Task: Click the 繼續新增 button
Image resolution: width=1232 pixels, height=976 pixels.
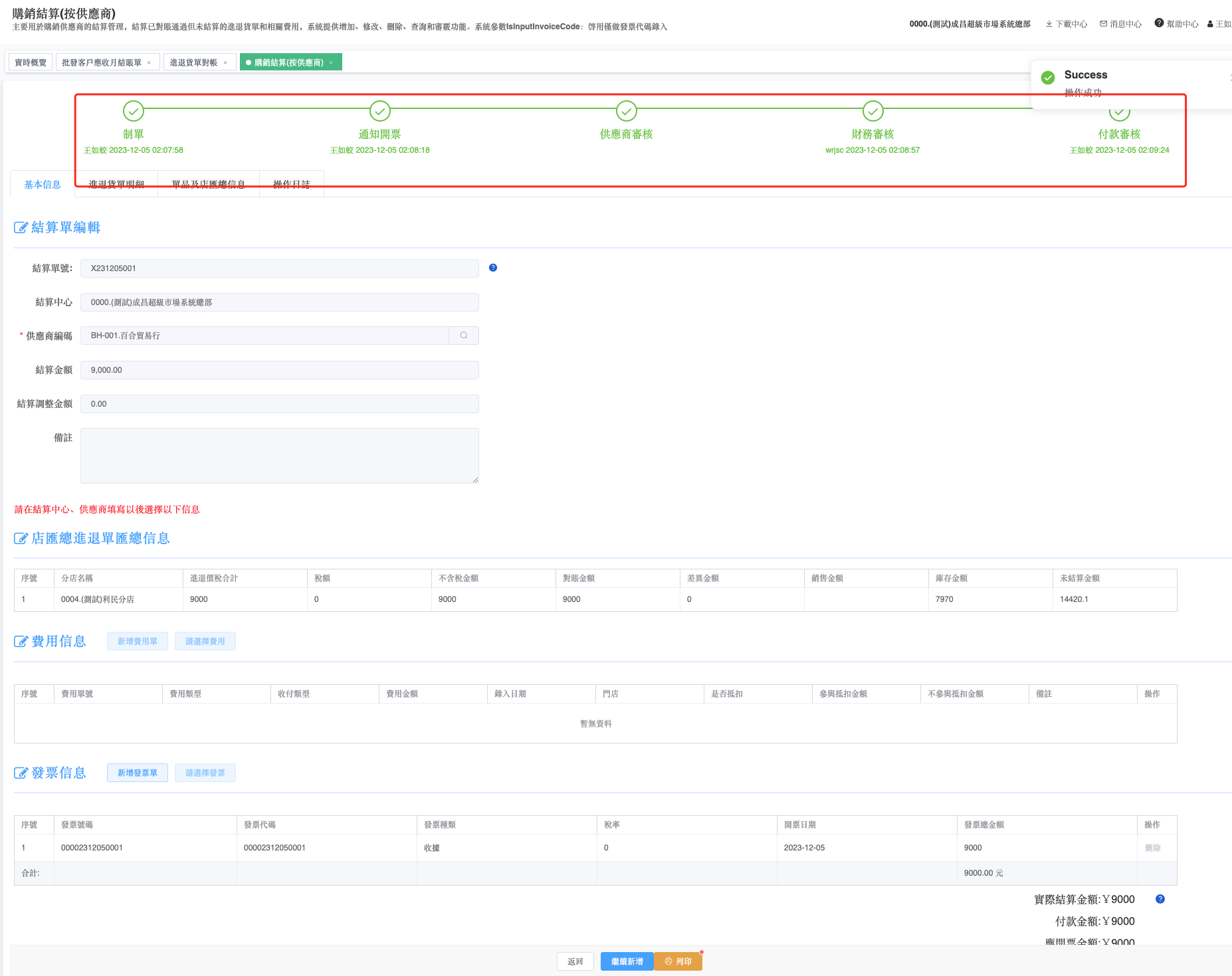Action: pos(627,961)
